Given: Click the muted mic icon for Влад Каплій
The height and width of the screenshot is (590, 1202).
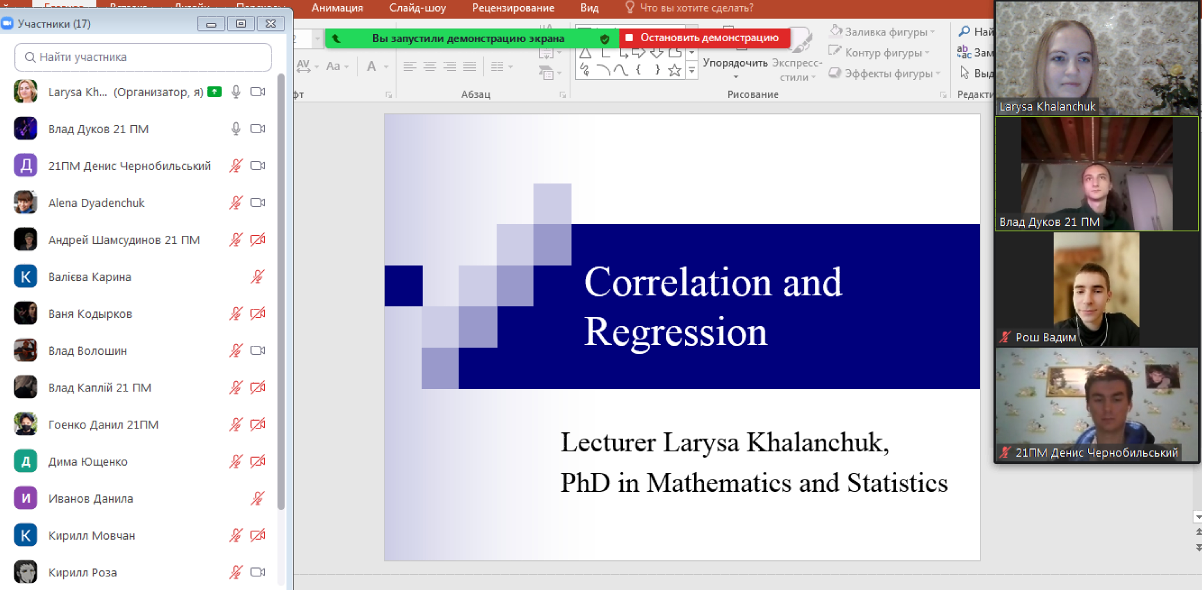Looking at the screenshot, I should click(x=236, y=388).
